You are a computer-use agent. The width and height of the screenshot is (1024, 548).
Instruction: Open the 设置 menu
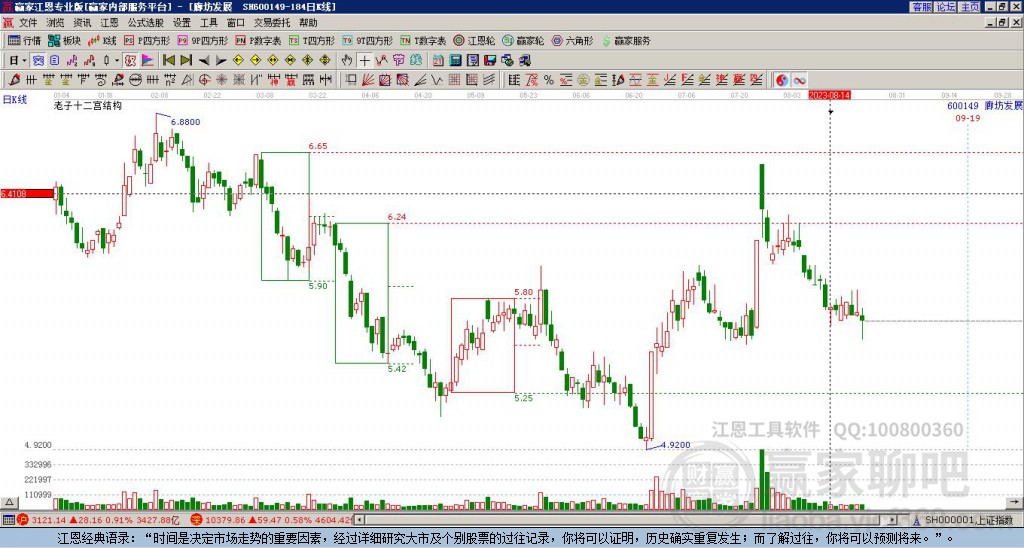click(182, 23)
